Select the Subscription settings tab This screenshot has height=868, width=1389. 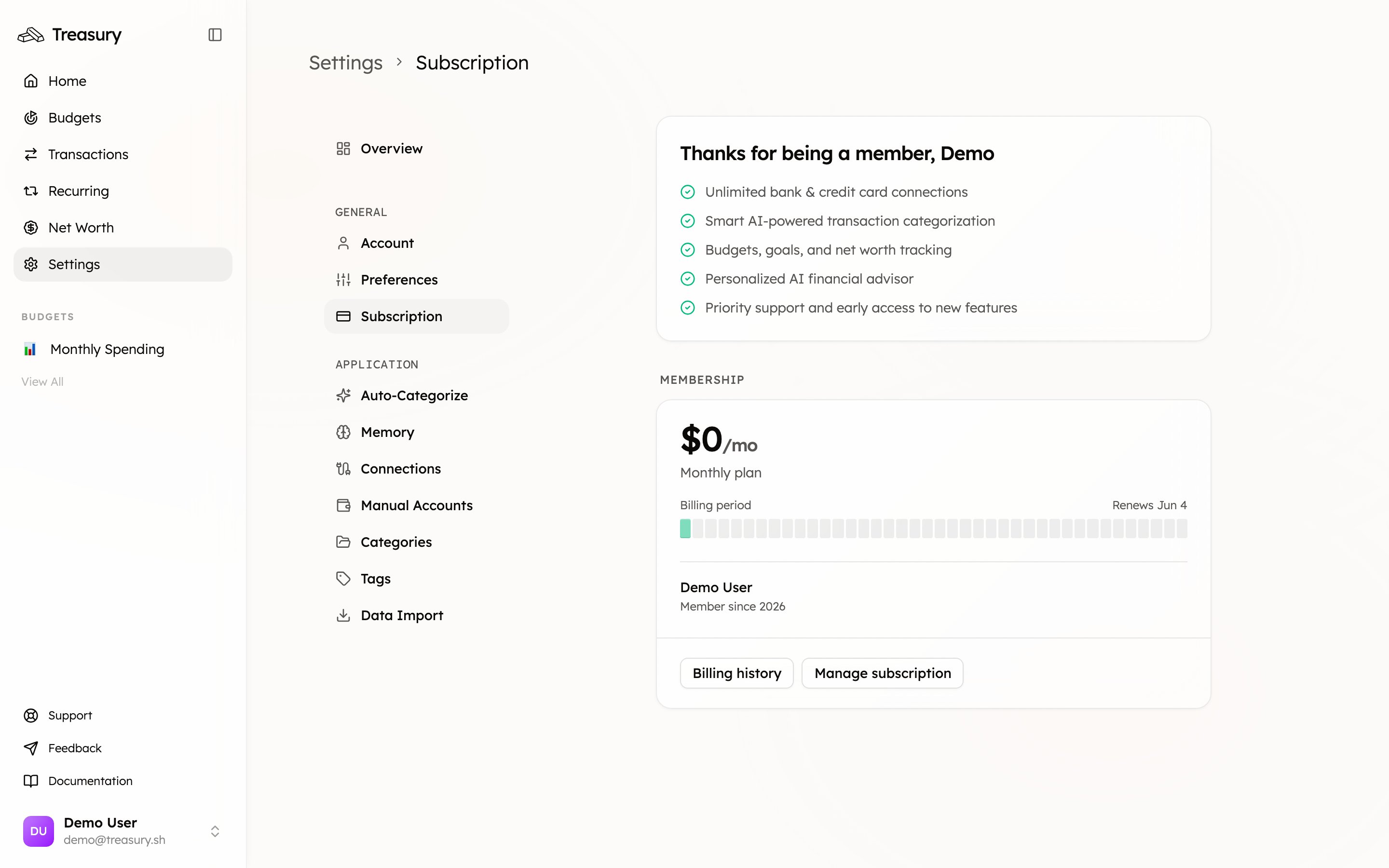click(x=417, y=316)
